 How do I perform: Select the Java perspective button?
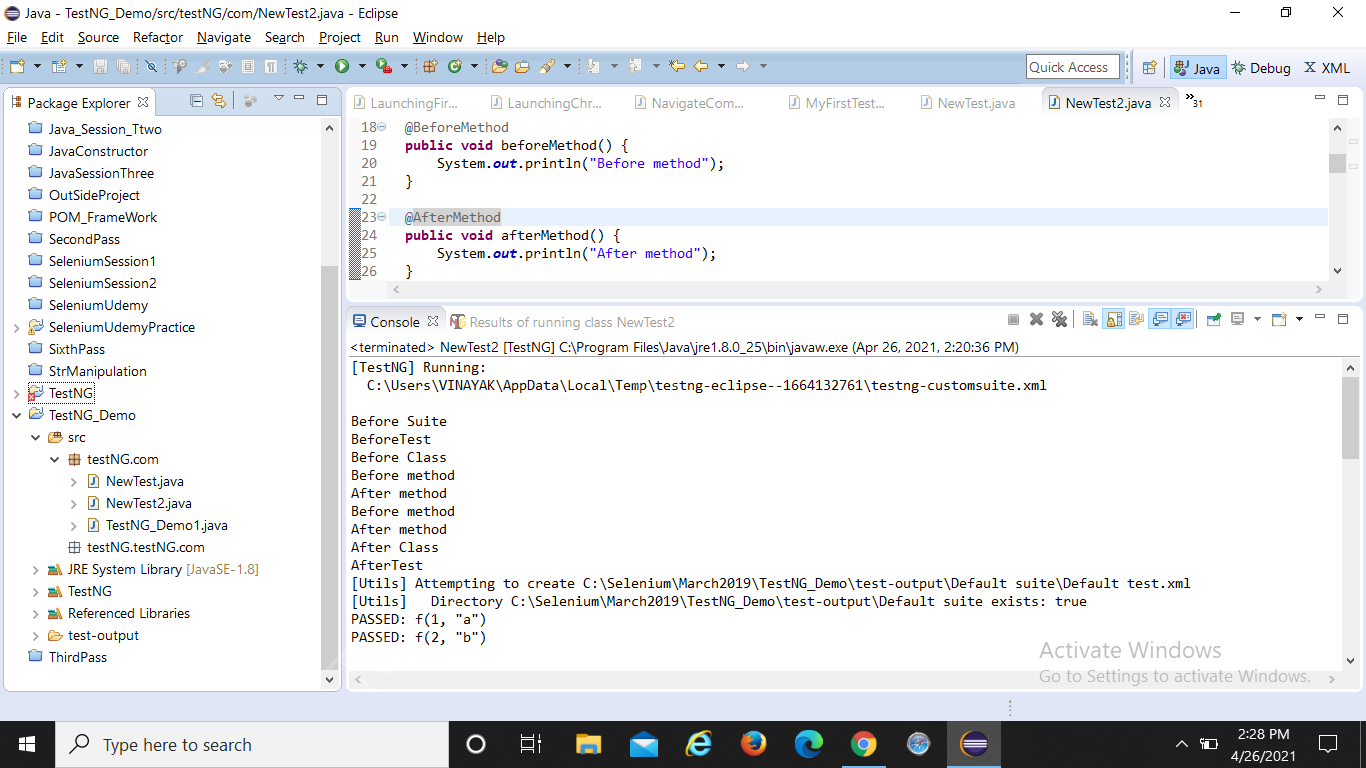(1197, 68)
